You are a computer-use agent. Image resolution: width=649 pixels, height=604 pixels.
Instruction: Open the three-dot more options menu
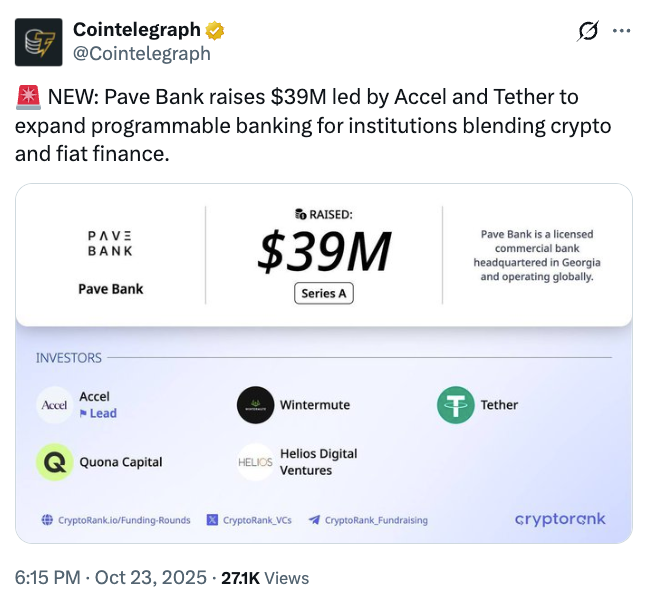621,31
